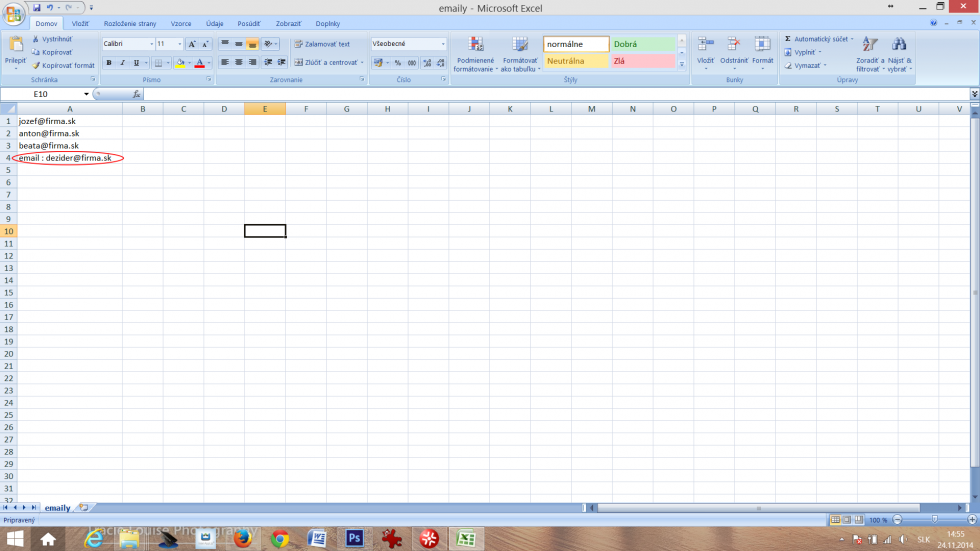This screenshot has width=980, height=551.
Task: Align text right
Action: pyautogui.click(x=252, y=62)
